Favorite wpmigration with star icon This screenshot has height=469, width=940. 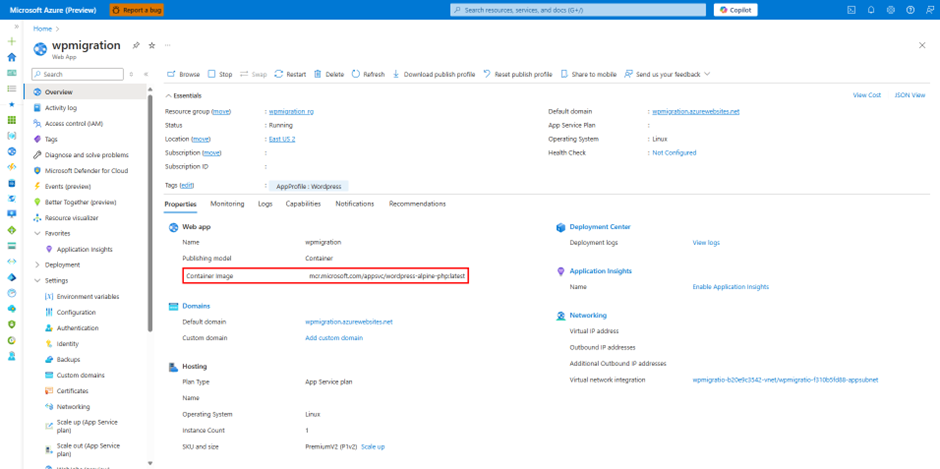point(152,46)
